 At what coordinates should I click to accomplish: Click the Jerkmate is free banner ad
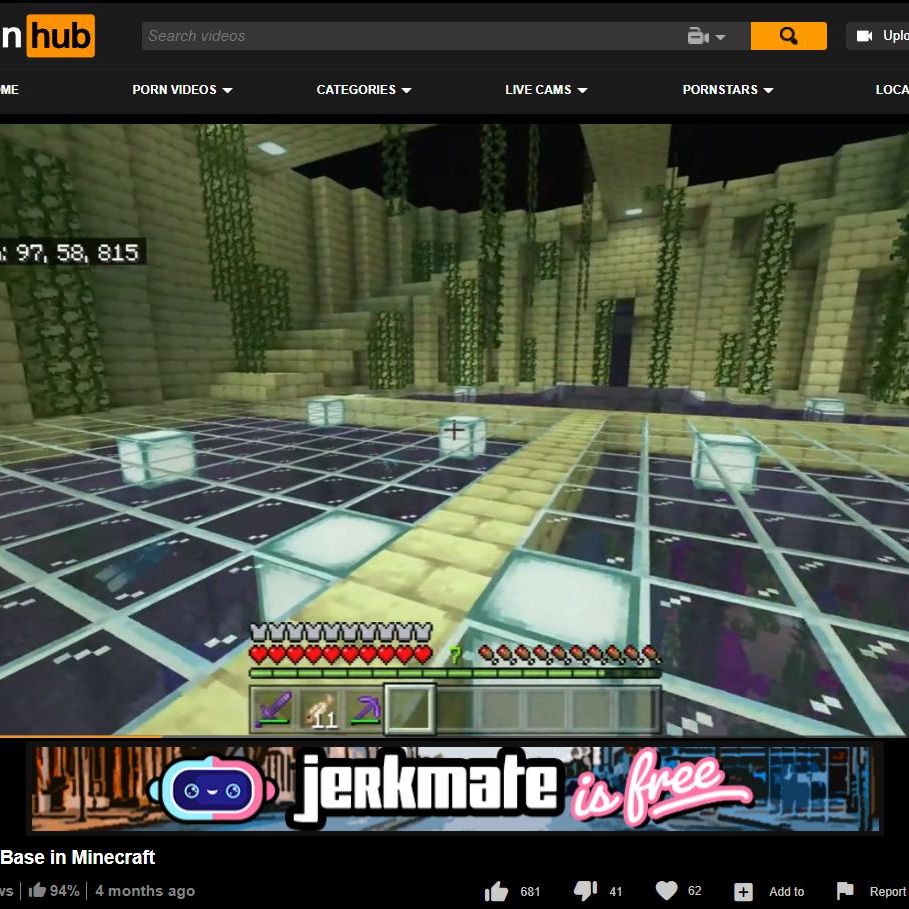click(455, 788)
